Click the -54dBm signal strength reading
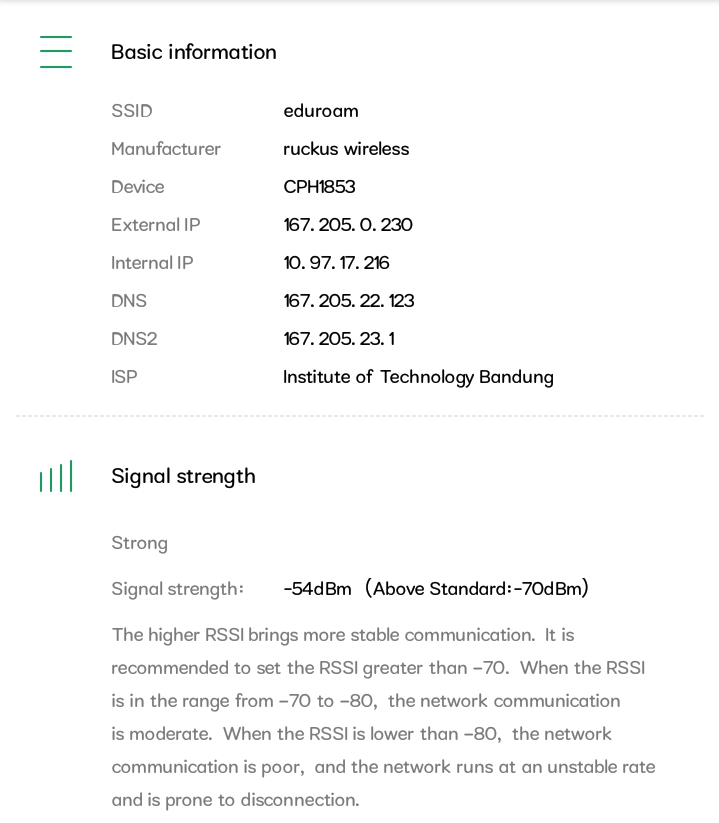719x823 pixels. coord(317,589)
